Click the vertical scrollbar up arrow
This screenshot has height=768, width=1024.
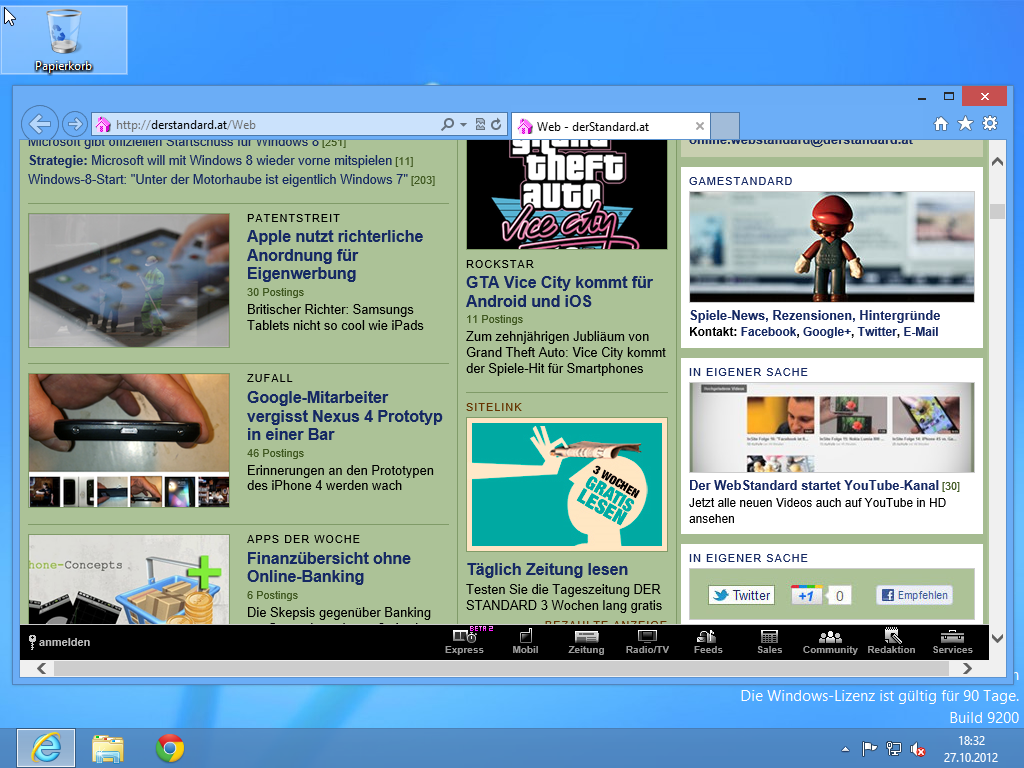[x=997, y=161]
